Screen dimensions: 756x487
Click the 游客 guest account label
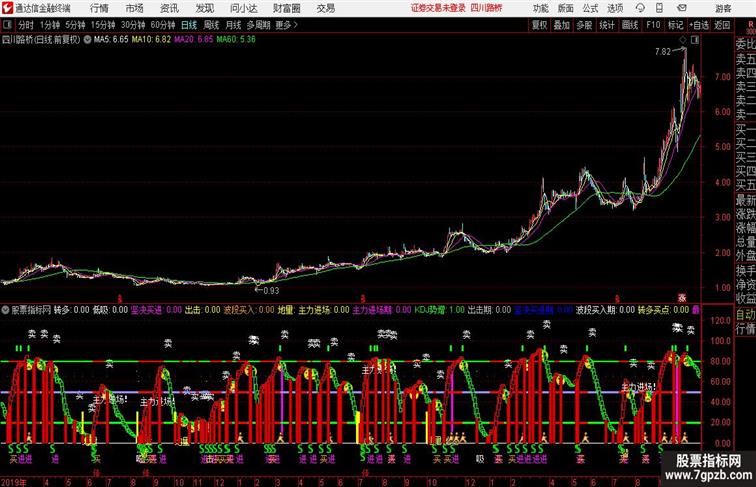point(723,8)
